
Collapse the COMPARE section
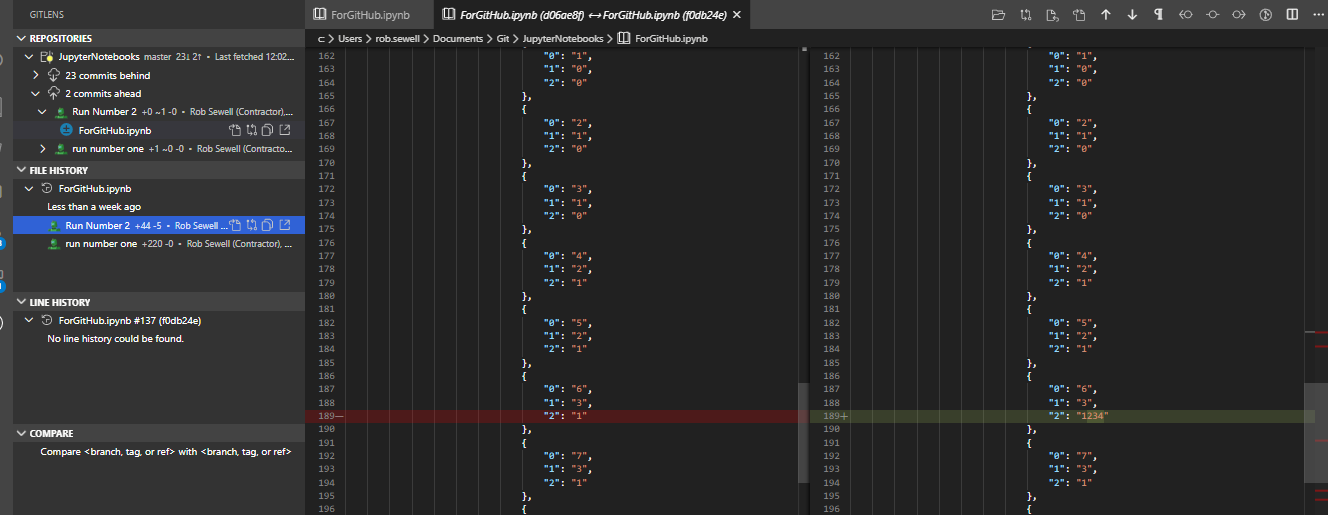[22, 434]
